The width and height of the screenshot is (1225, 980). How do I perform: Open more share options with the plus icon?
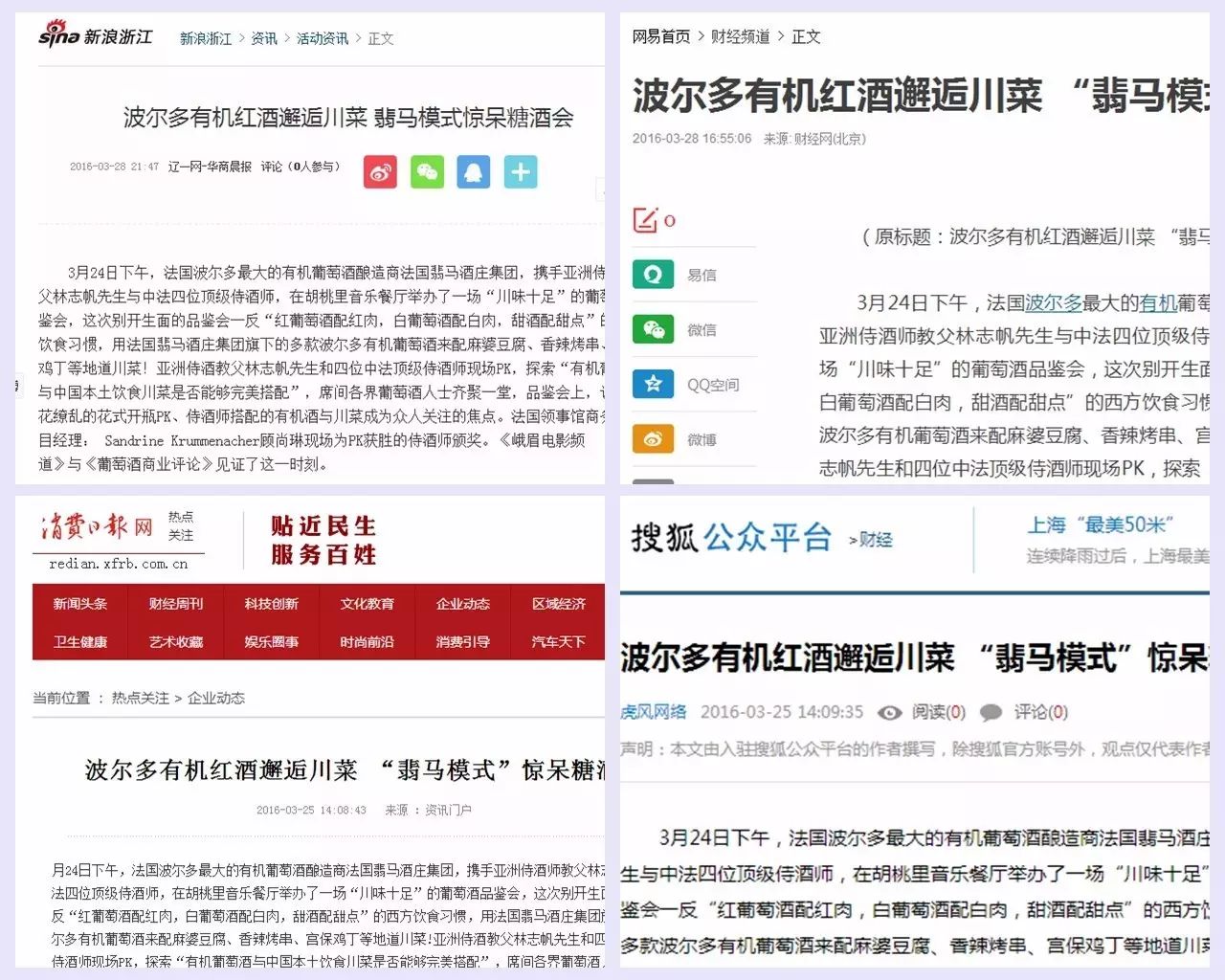(521, 172)
